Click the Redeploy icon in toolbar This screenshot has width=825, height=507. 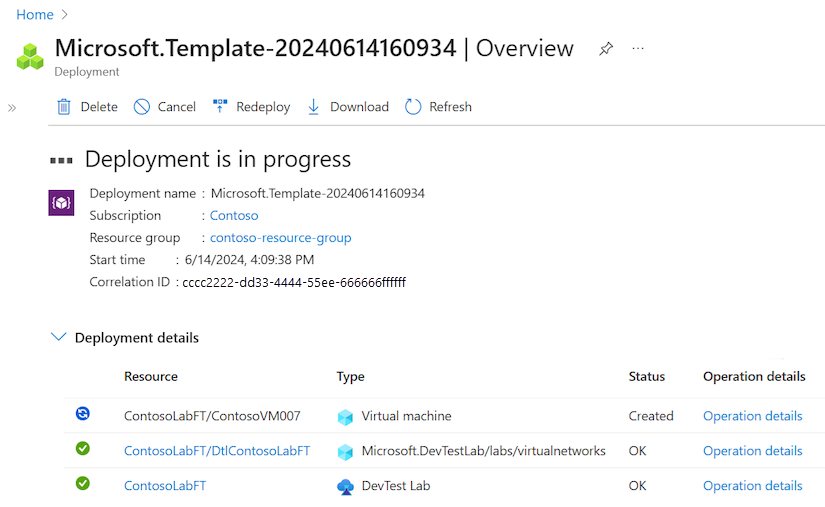(220, 106)
